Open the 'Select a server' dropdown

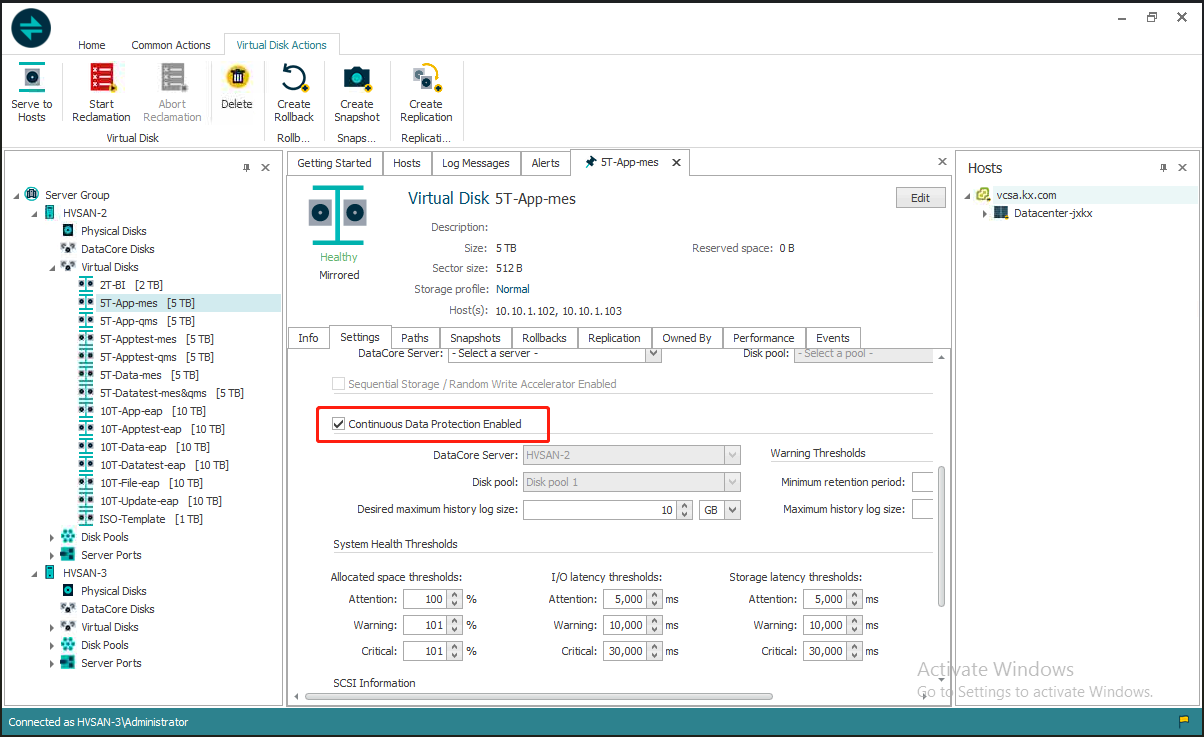(x=654, y=354)
